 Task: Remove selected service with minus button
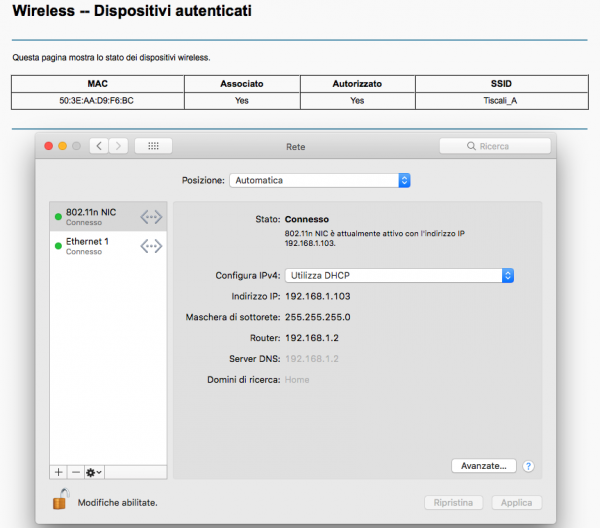click(76, 472)
